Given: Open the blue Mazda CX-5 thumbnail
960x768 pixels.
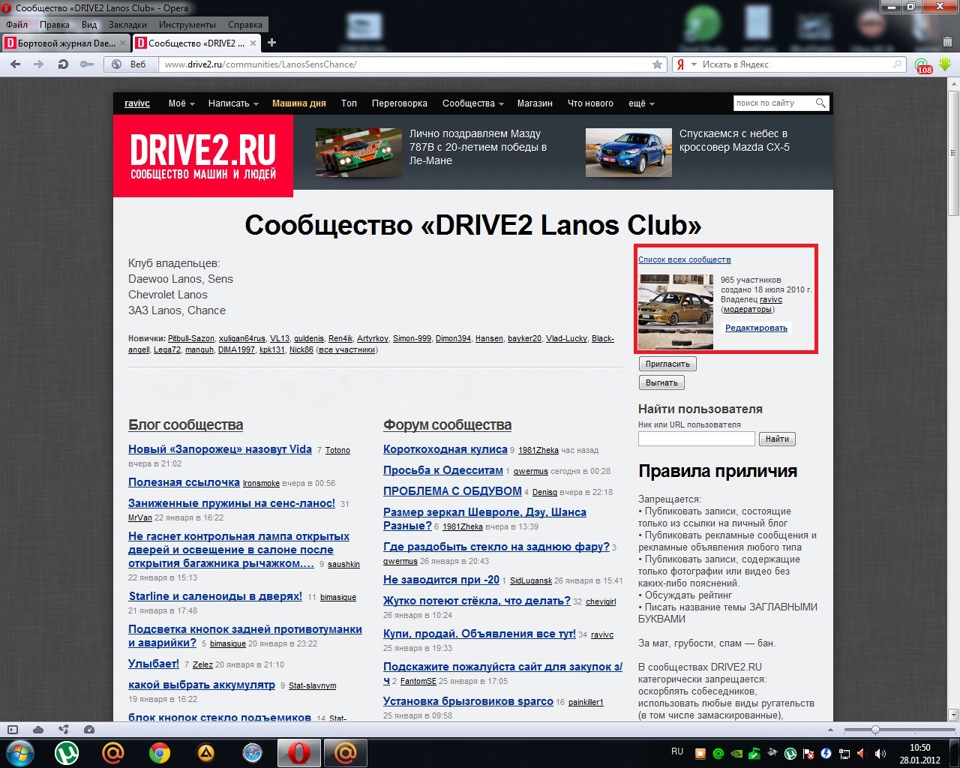Looking at the screenshot, I should point(628,152).
